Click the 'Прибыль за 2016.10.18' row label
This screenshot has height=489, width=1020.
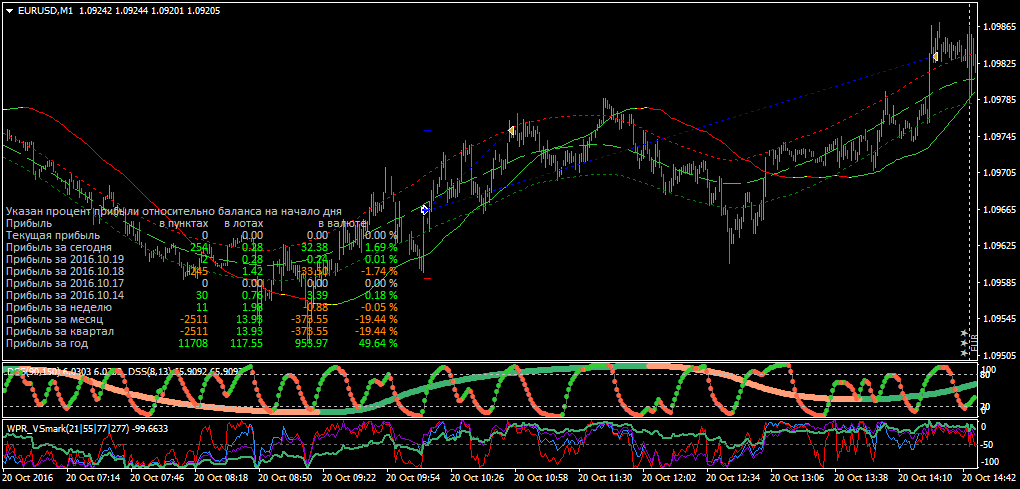click(64, 271)
